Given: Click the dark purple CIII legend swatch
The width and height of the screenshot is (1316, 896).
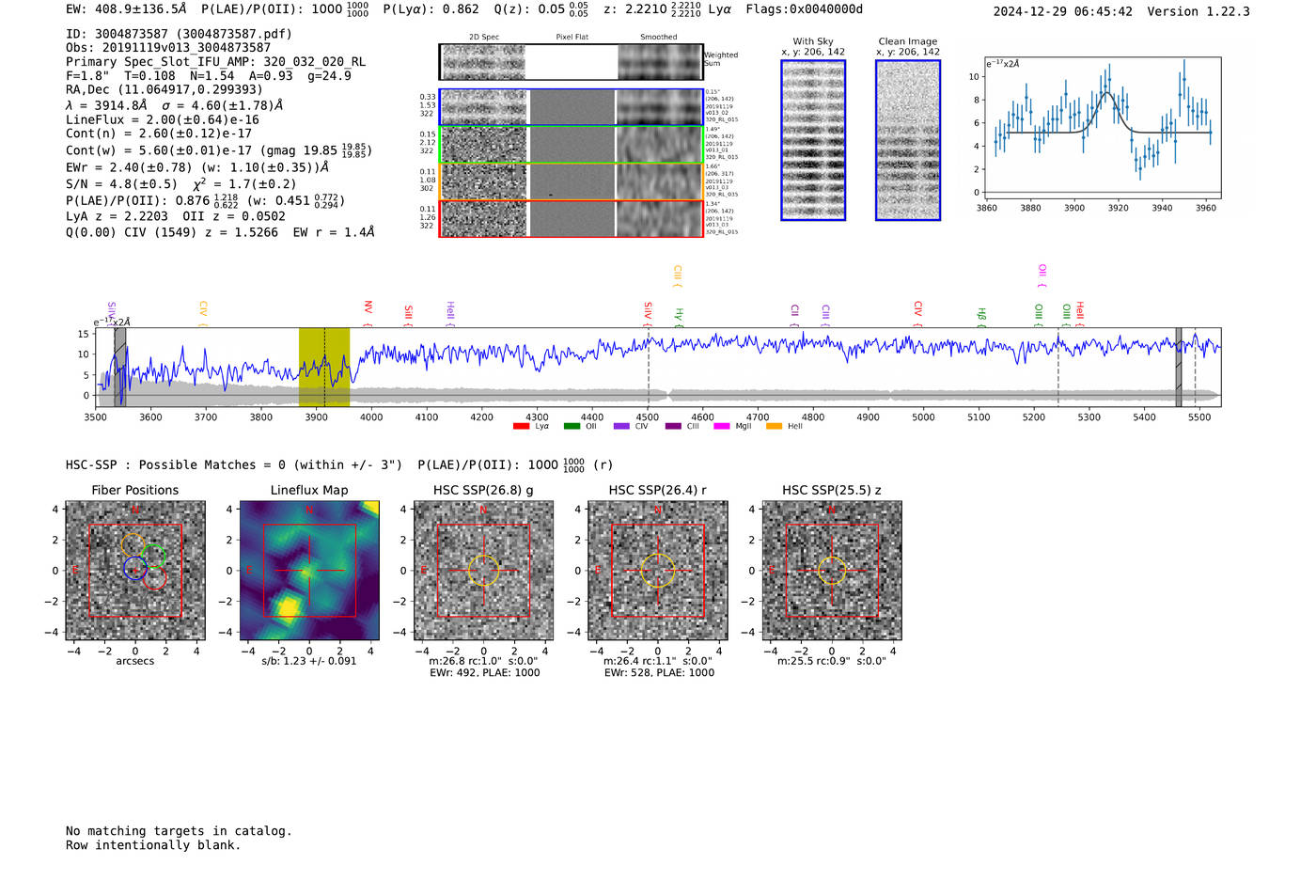Looking at the screenshot, I should point(673,427).
